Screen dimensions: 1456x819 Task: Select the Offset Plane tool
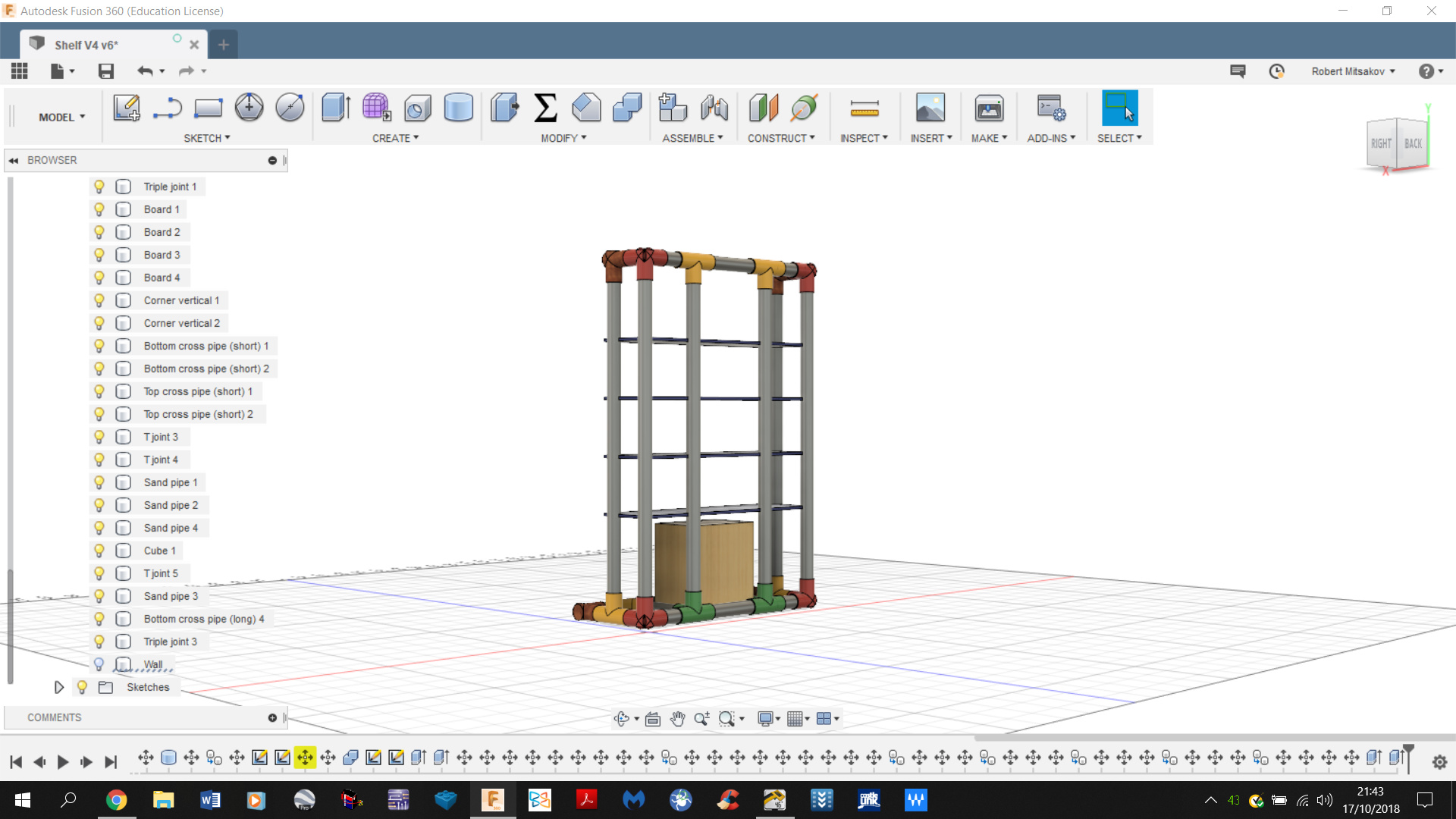(764, 108)
